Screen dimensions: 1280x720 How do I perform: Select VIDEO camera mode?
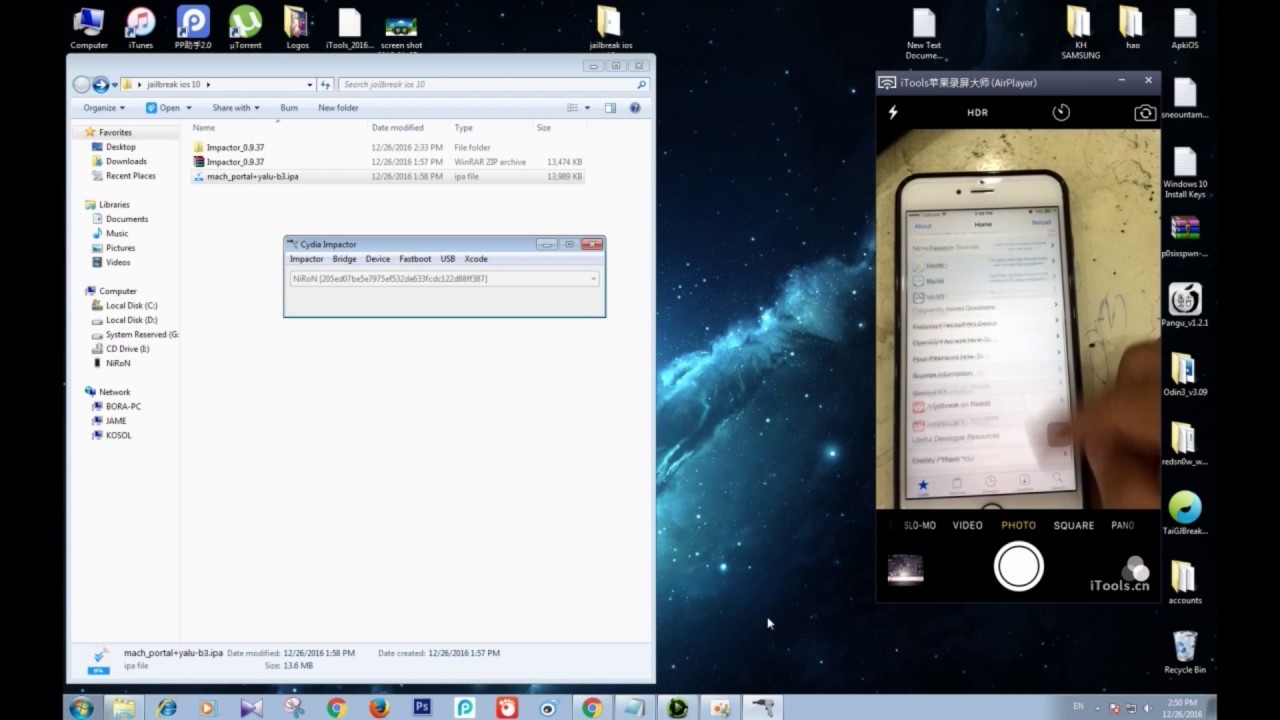967,525
